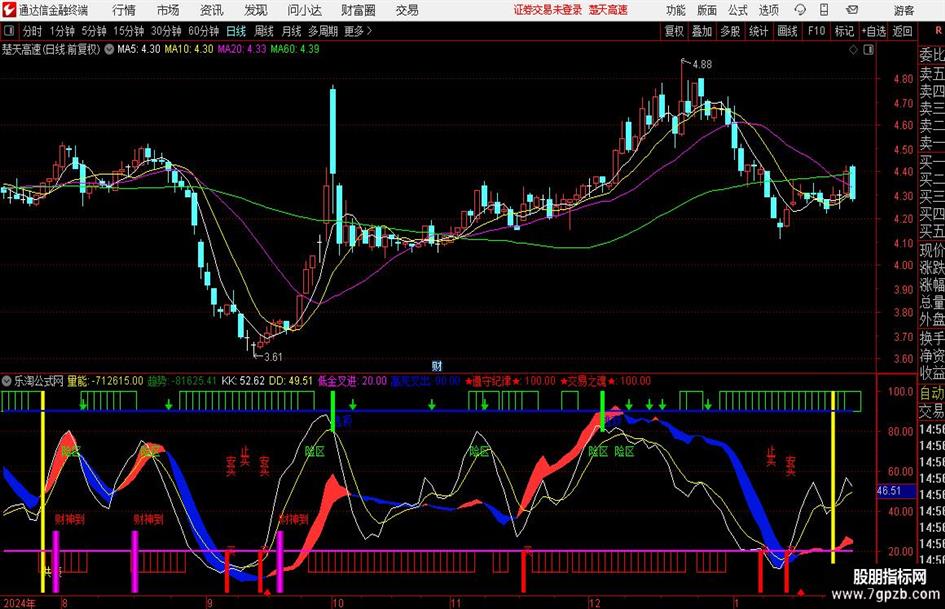Click the red up arrow marker near January
945x609 pixels.
coord(800,593)
